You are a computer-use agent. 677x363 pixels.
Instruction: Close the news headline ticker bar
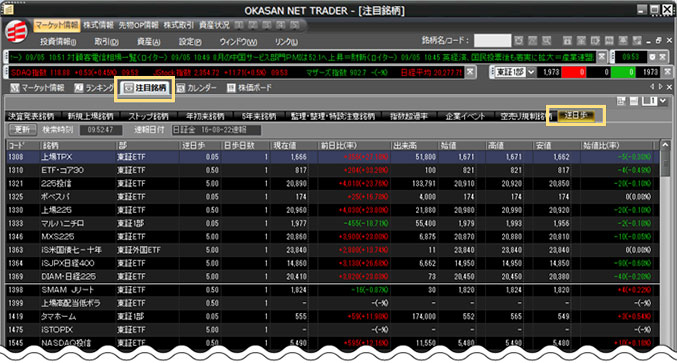601,57
